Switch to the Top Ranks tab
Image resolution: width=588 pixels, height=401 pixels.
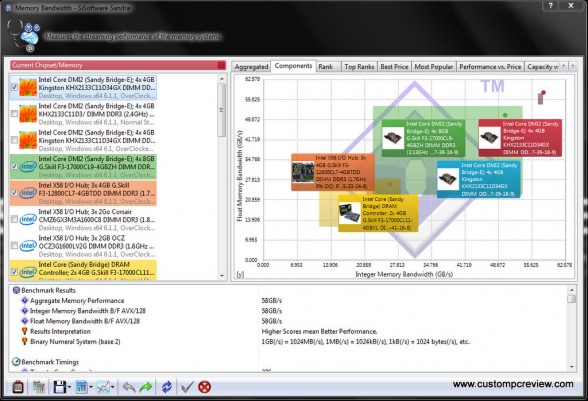(x=359, y=67)
